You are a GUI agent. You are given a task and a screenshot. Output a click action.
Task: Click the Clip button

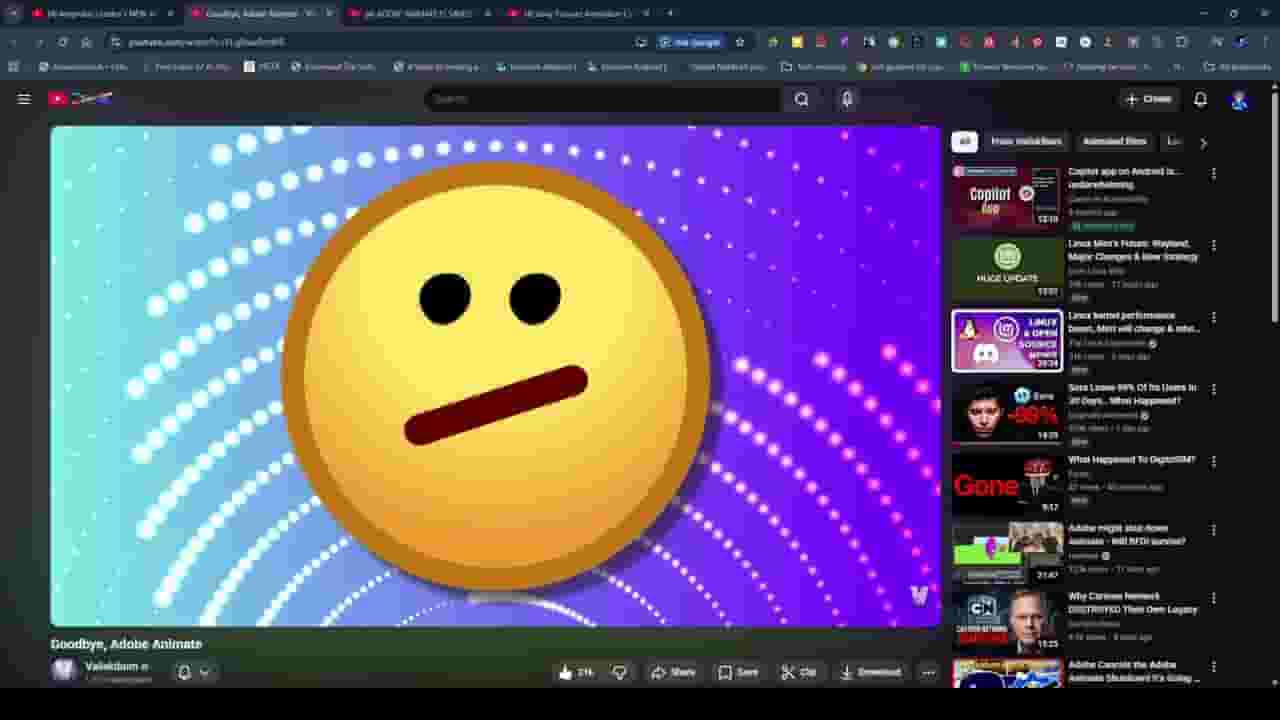tap(799, 672)
